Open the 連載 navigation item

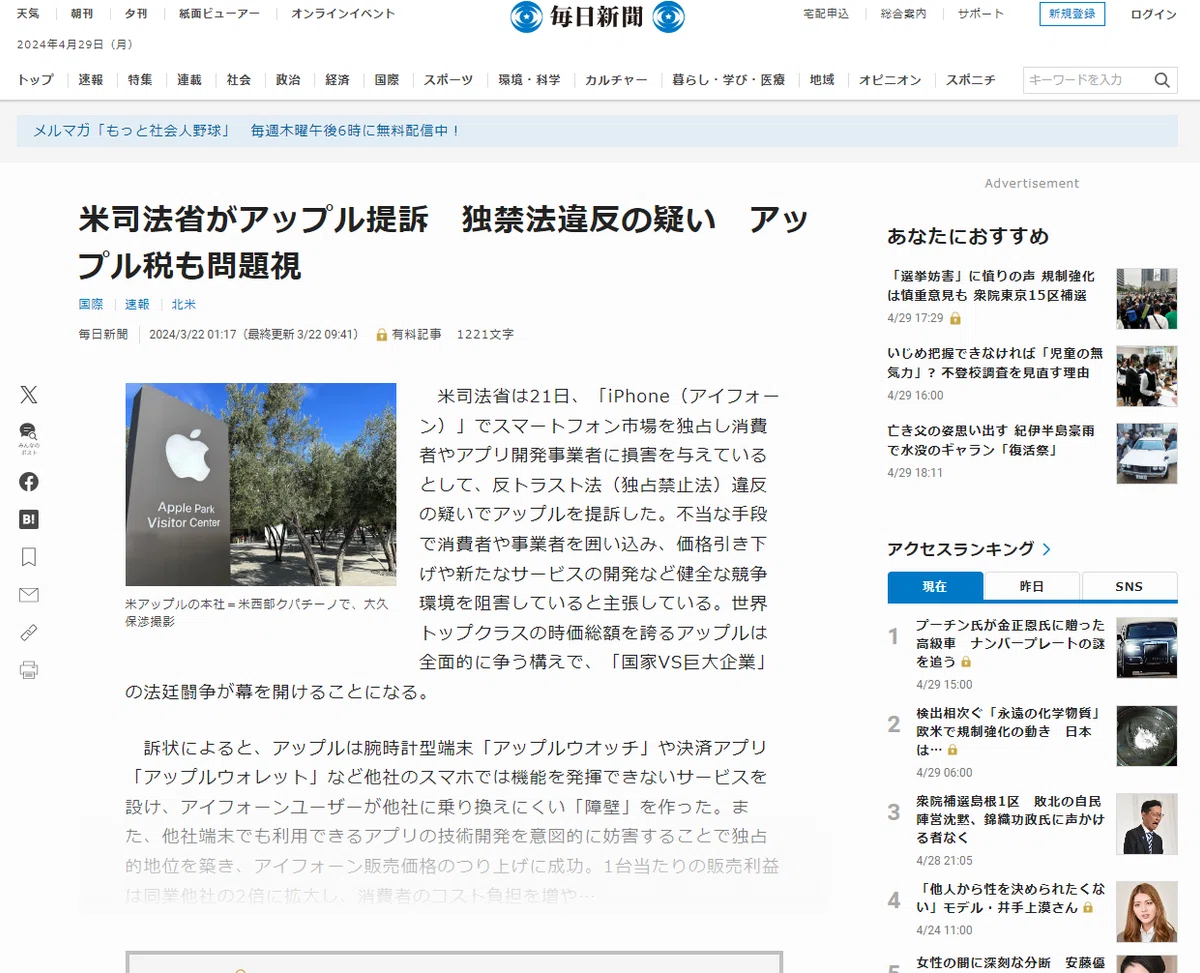coord(189,80)
